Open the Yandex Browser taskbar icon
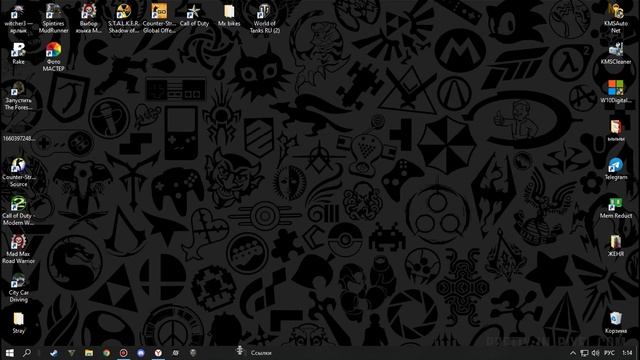 tap(158, 353)
